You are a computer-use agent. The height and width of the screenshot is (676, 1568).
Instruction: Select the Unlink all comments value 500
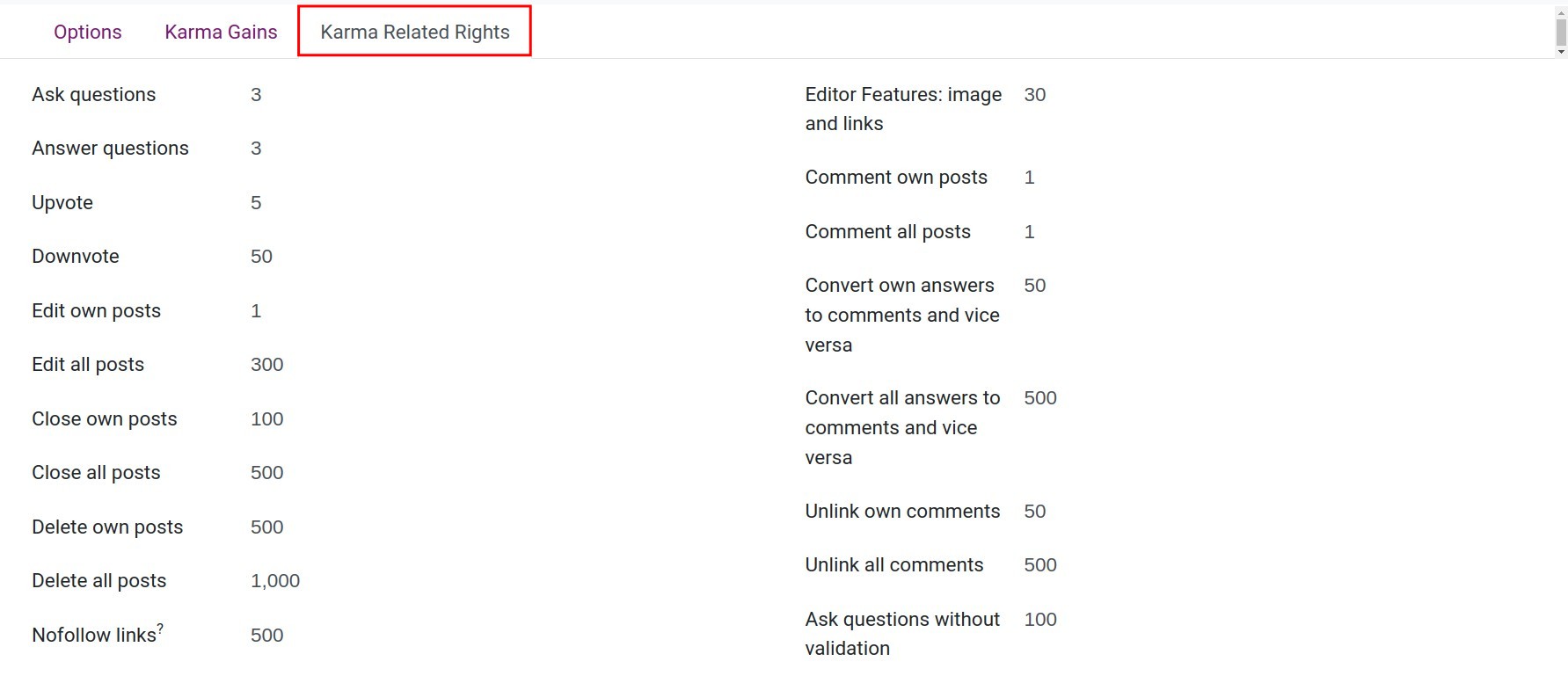[1039, 564]
